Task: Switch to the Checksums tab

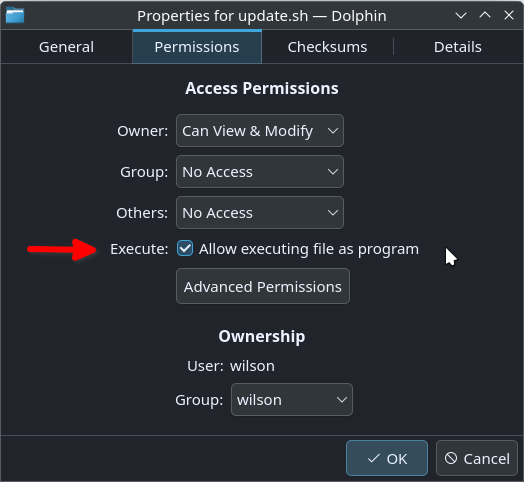Action: [x=327, y=47]
